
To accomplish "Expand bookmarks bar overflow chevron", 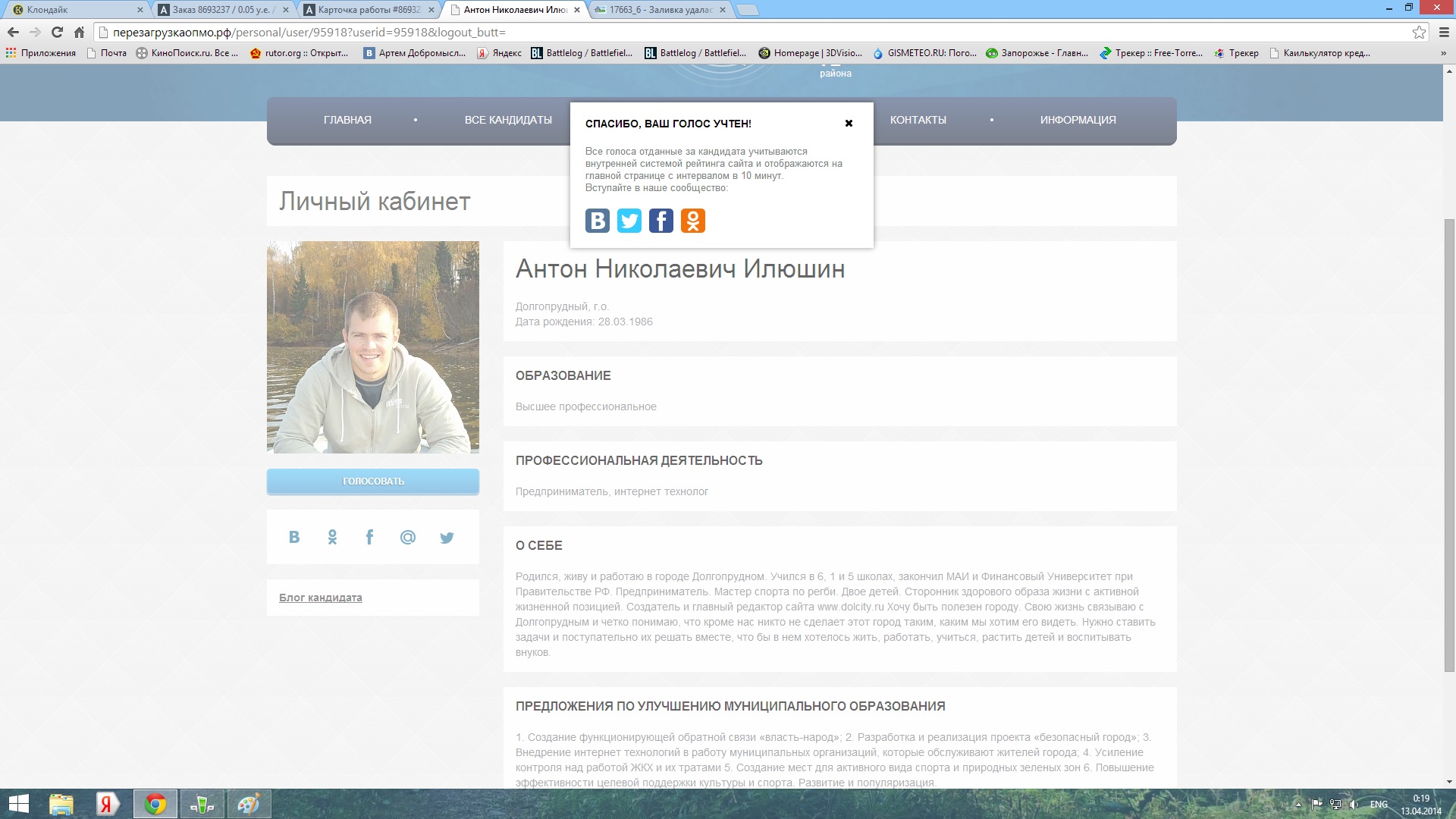I will tap(1443, 53).
